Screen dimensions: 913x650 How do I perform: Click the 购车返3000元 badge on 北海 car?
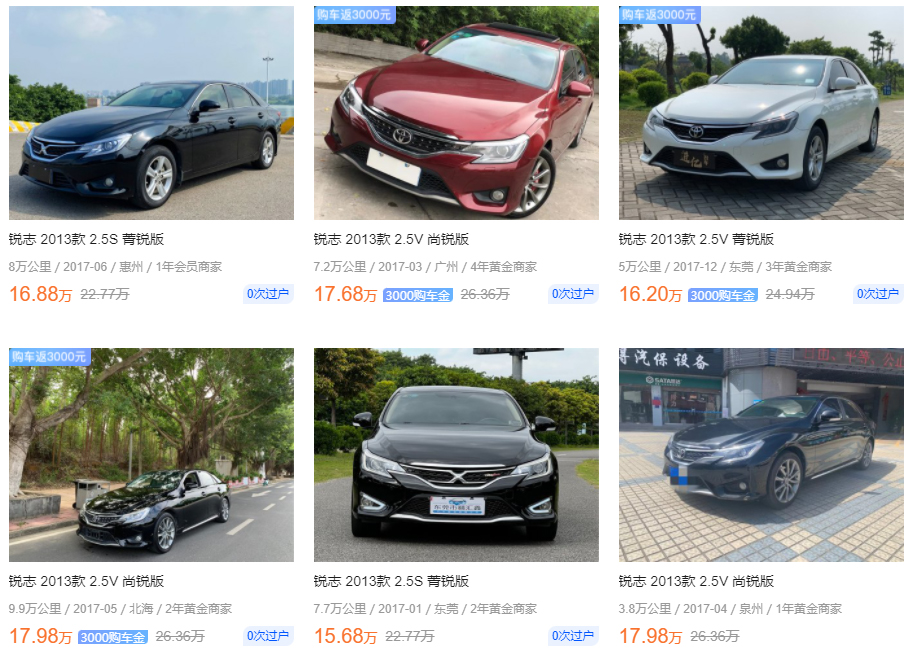(49, 356)
